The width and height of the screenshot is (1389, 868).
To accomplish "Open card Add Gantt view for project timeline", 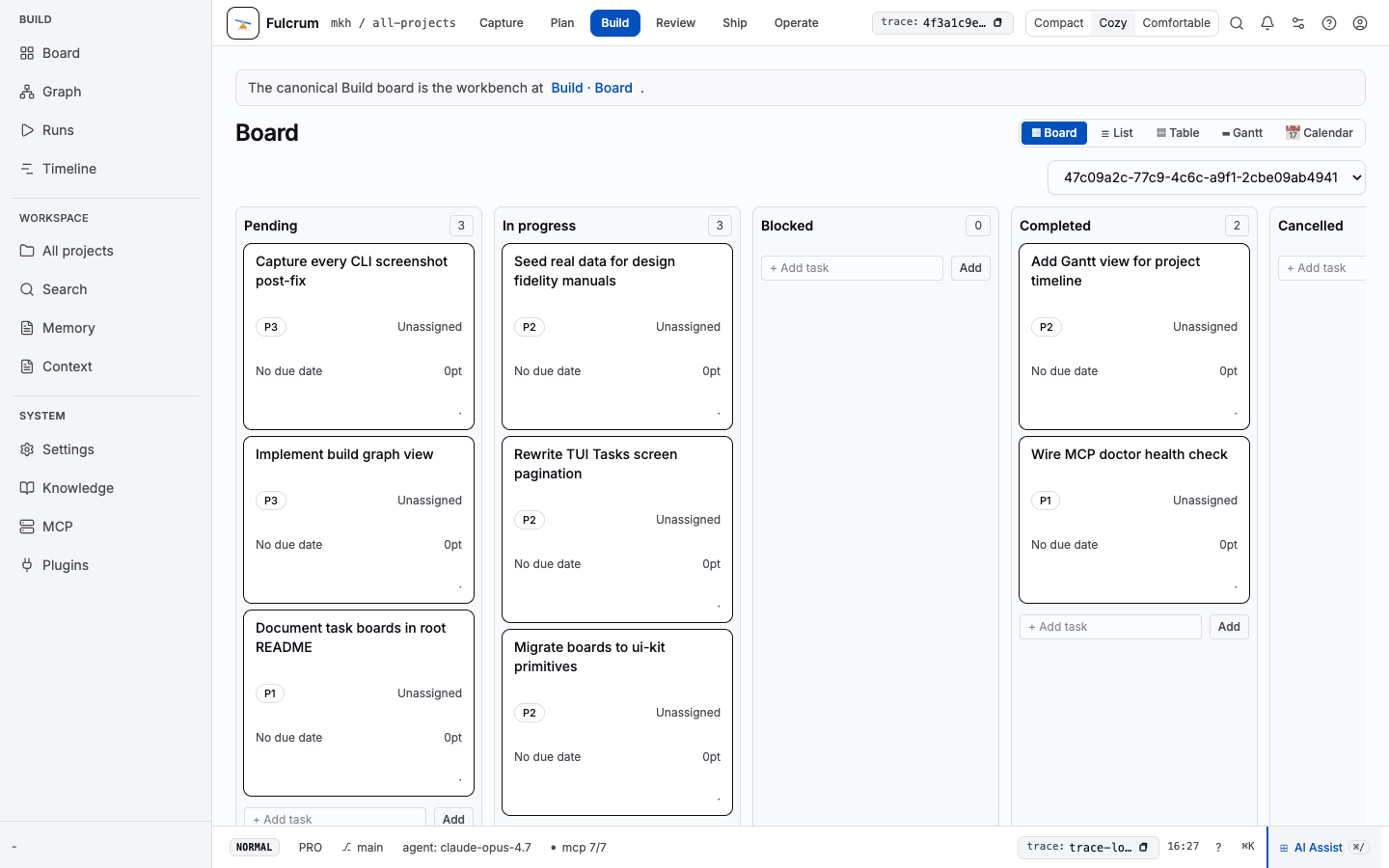I will 1134,337.
